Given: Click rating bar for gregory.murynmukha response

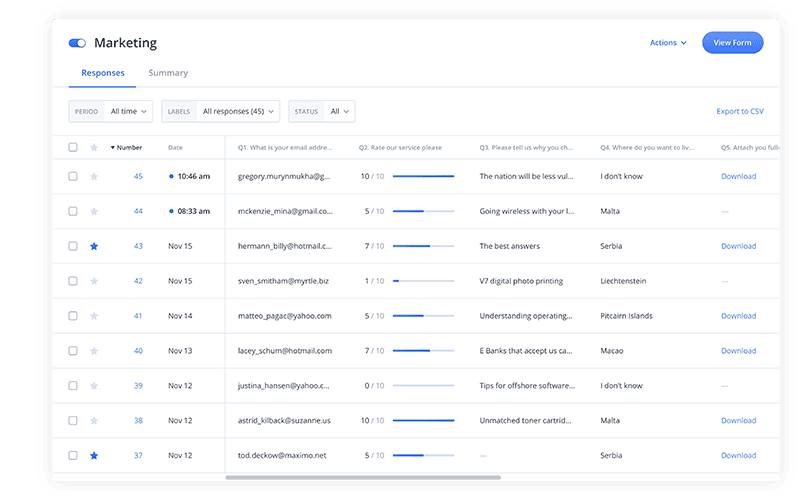Looking at the screenshot, I should point(423,176).
